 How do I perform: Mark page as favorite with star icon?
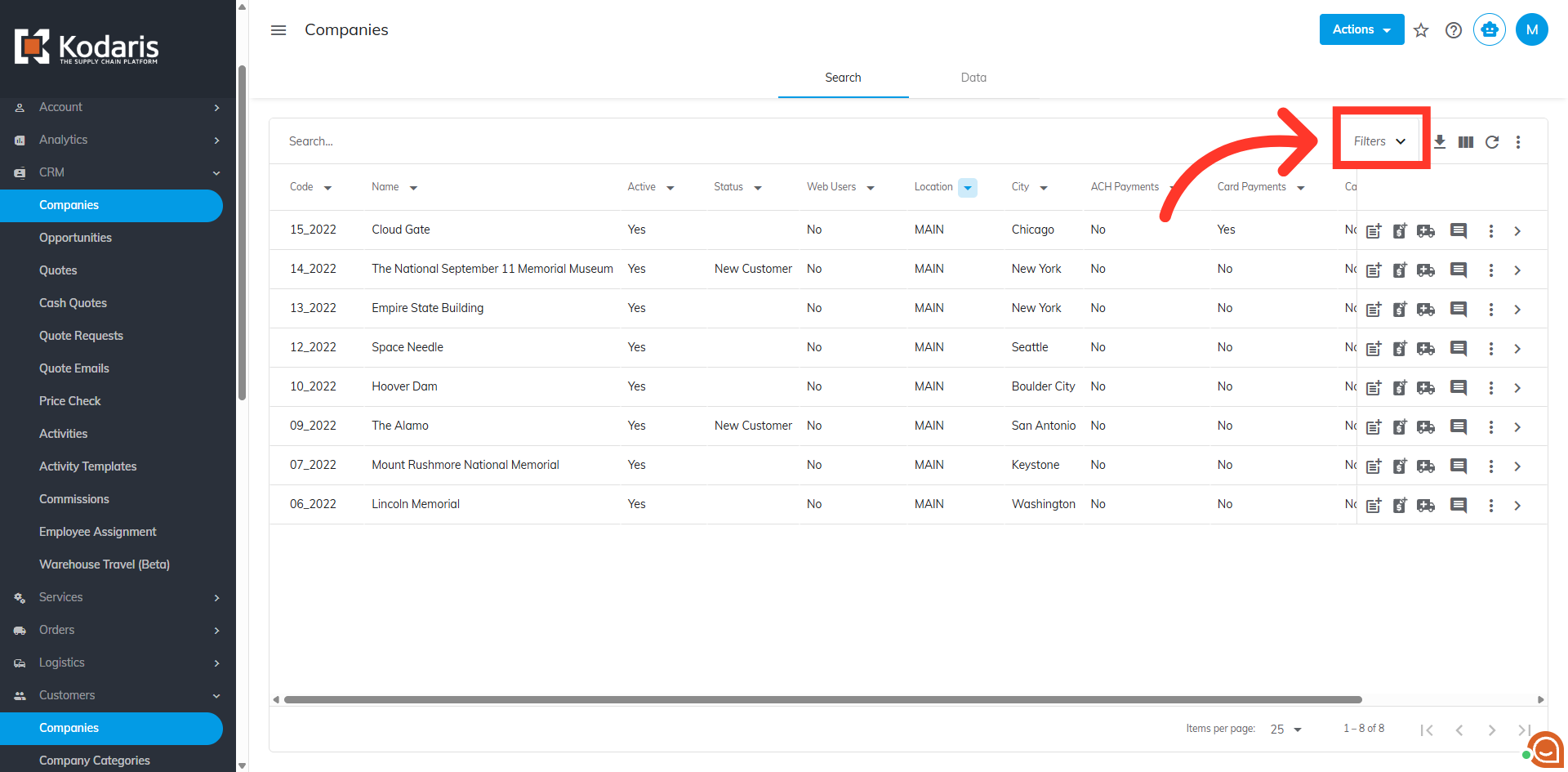click(x=1421, y=30)
